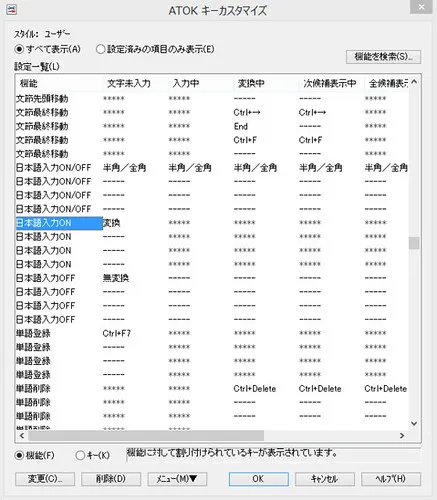Click the 設定一覧(L) label
Viewport: 437px width, 500px height.
37,67
